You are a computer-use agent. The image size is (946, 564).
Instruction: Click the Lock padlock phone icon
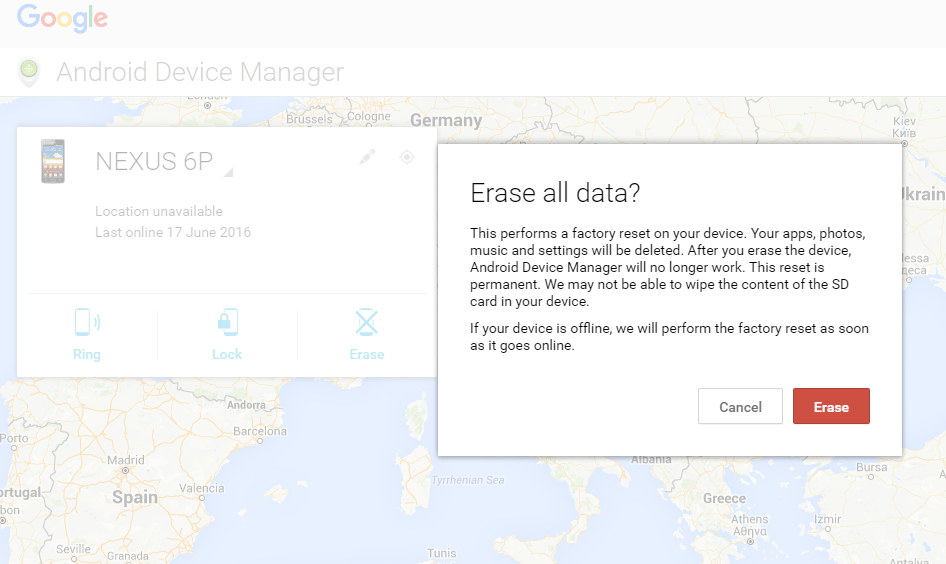click(x=227, y=323)
